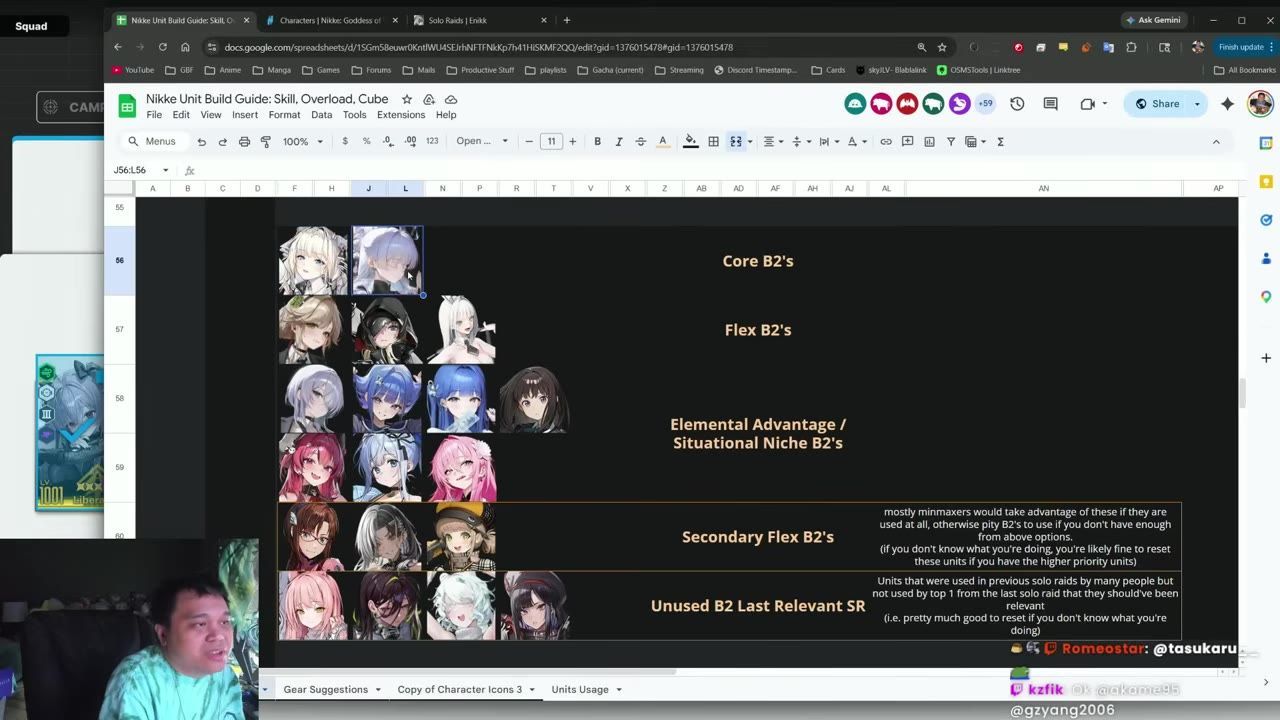
Task: Open the Functions sigma menu
Action: pyautogui.click(x=1000, y=142)
